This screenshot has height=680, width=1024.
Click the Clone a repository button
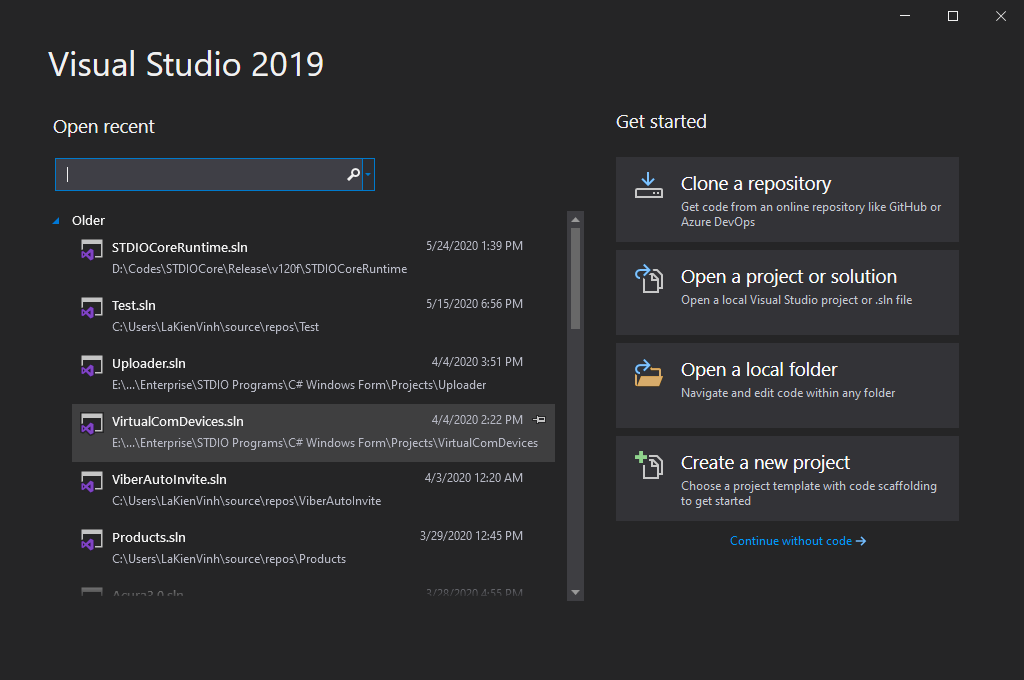(787, 199)
